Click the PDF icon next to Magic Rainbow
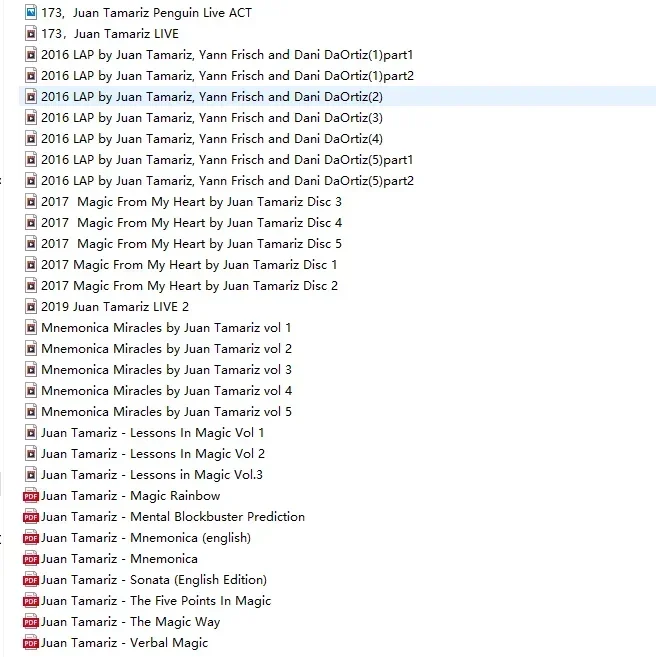 click(x=31, y=495)
